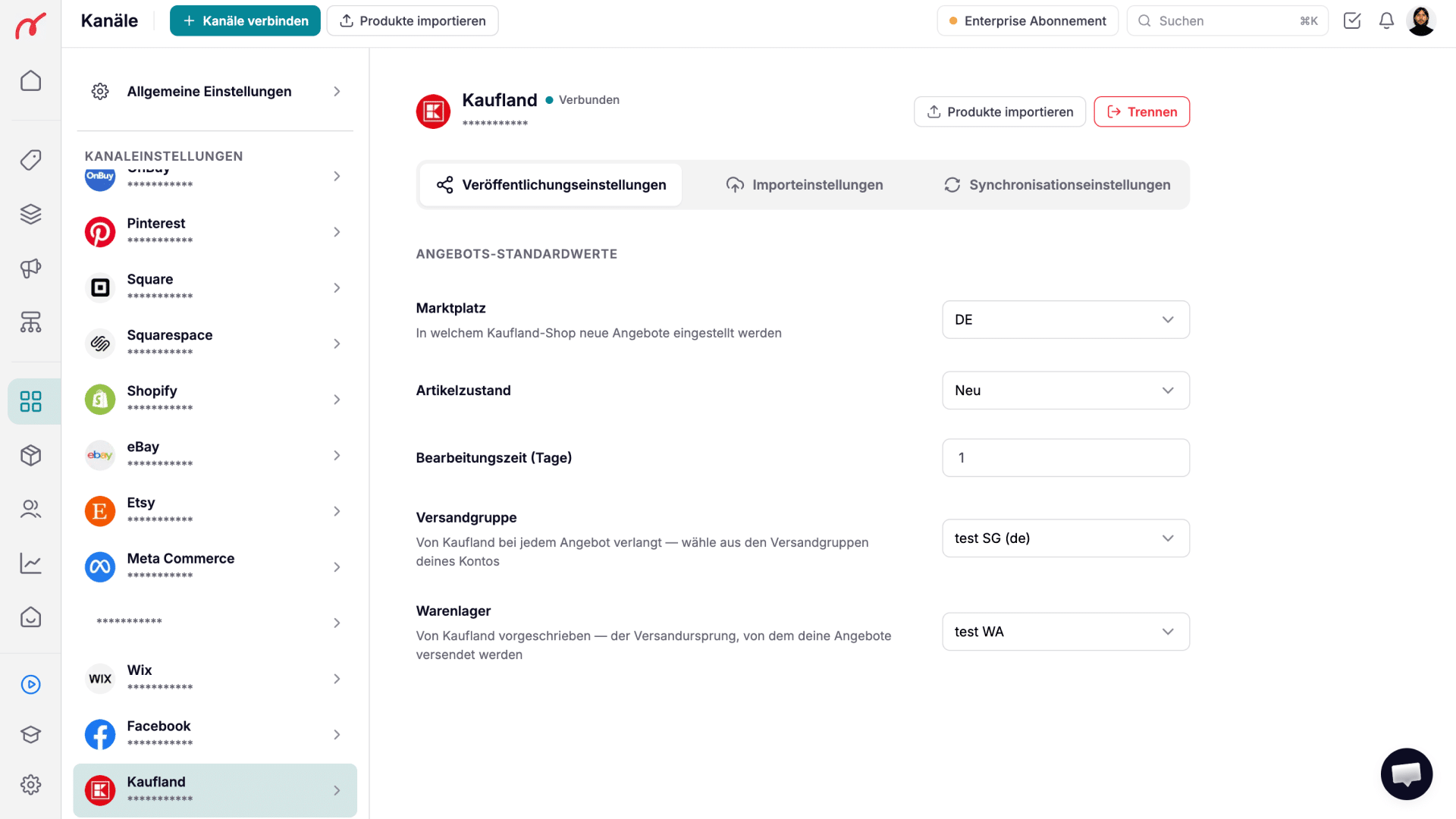
Task: Click the Wix channel logo
Action: point(100,679)
